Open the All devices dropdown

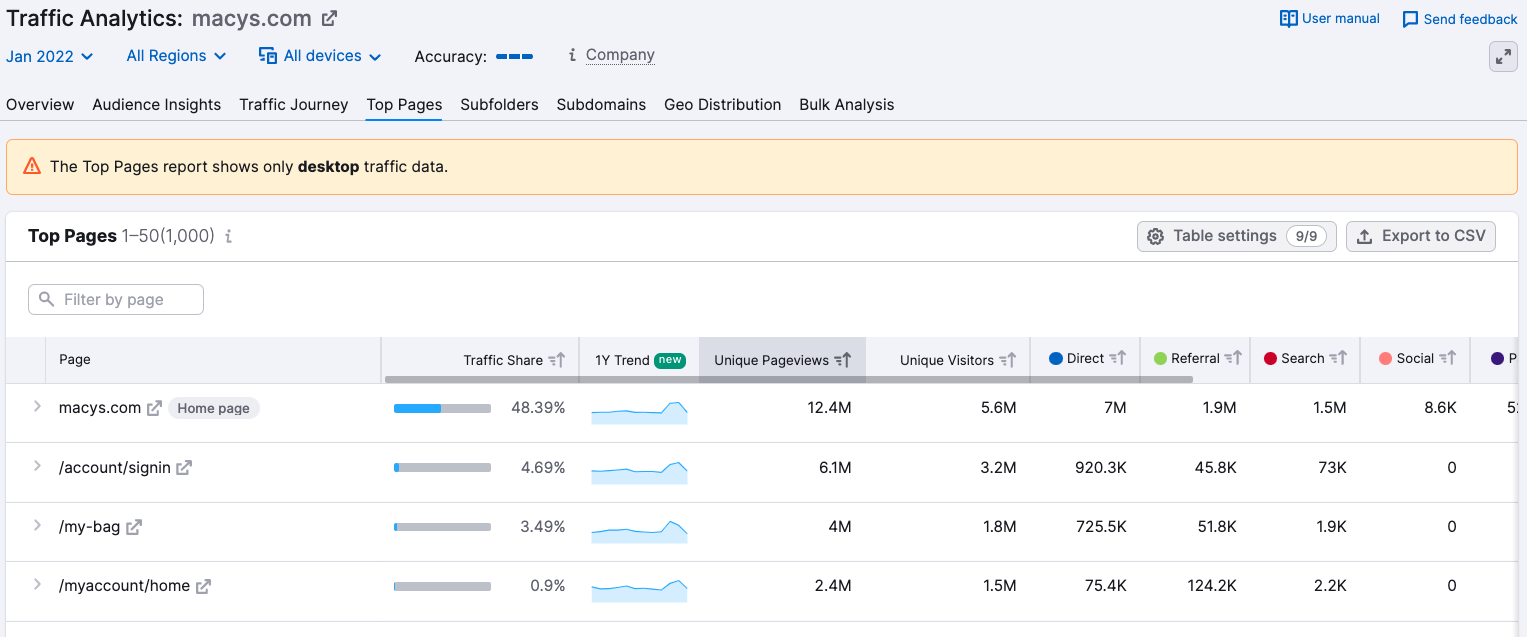tap(320, 56)
